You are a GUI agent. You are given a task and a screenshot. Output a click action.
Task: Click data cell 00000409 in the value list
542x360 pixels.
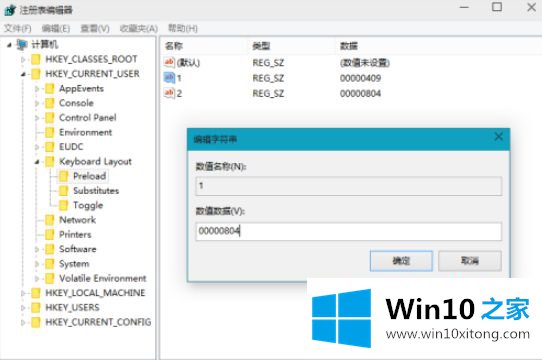[361, 78]
